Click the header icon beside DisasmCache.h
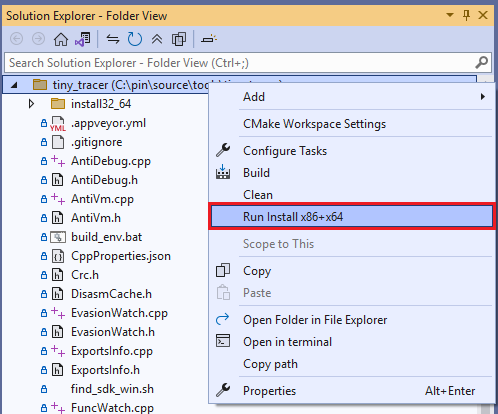The image size is (498, 414). click(x=58, y=294)
